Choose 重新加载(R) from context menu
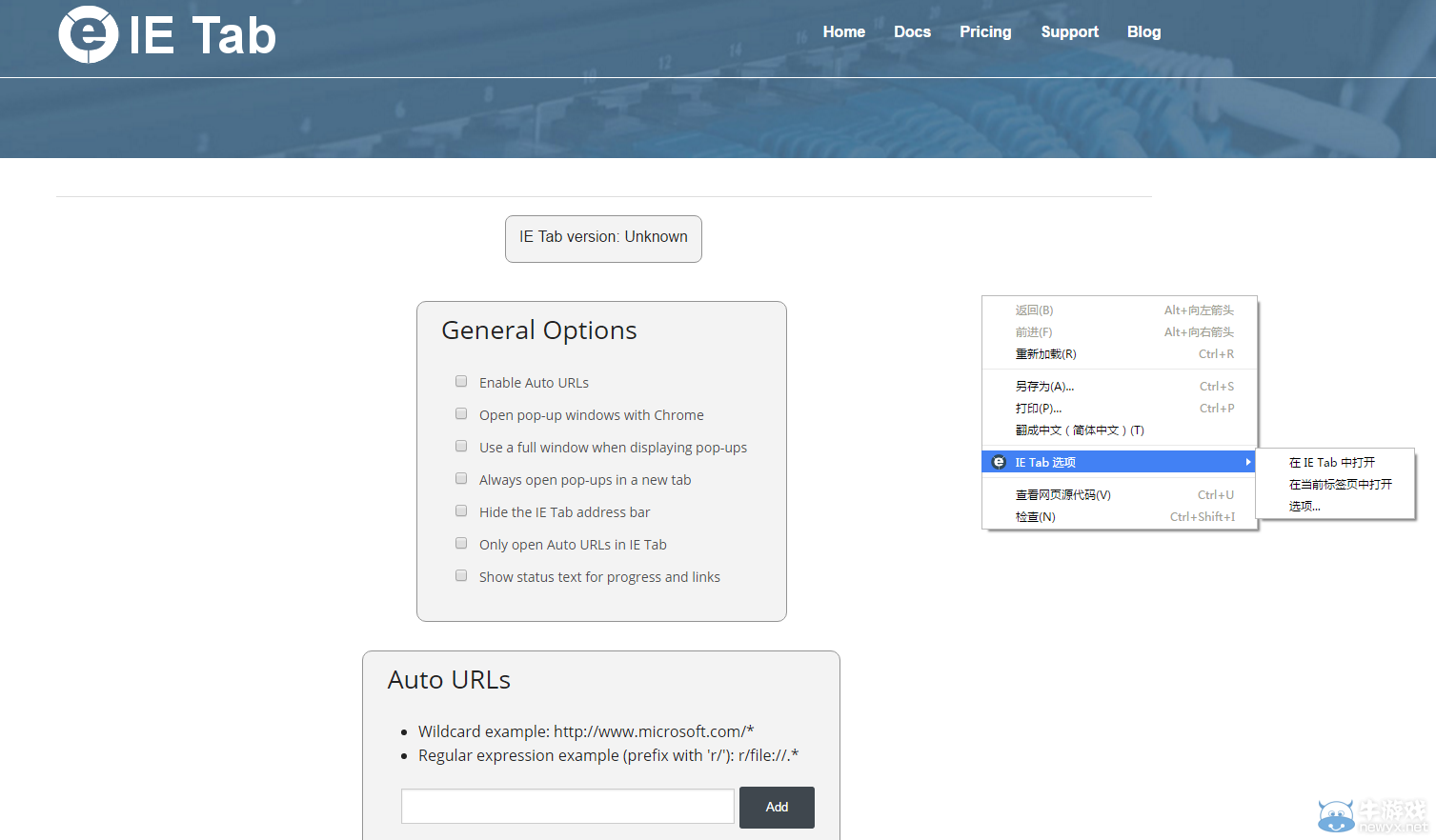Viewport: 1436px width, 840px height. click(1120, 353)
